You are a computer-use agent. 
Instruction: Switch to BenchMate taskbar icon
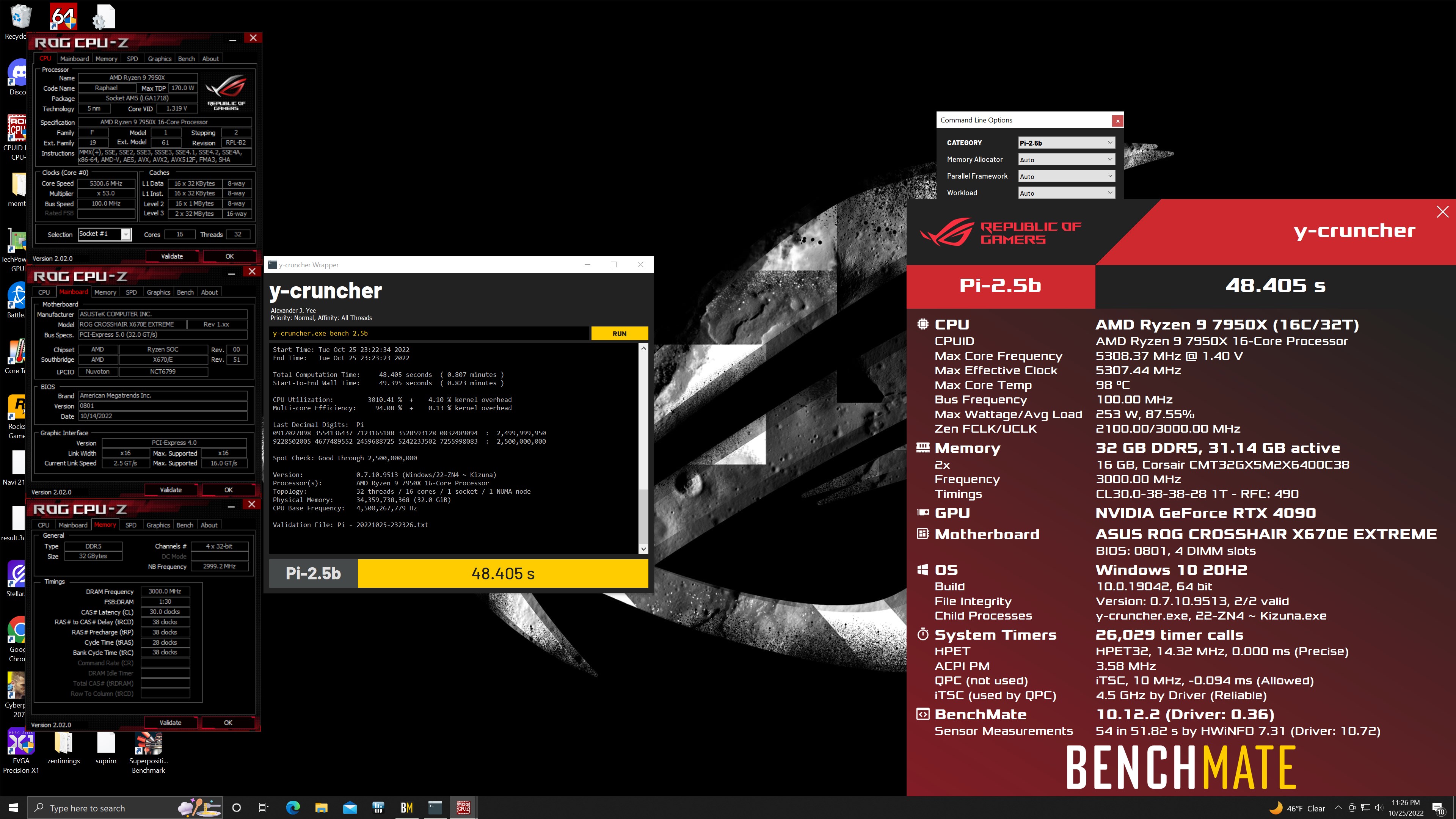click(406, 808)
